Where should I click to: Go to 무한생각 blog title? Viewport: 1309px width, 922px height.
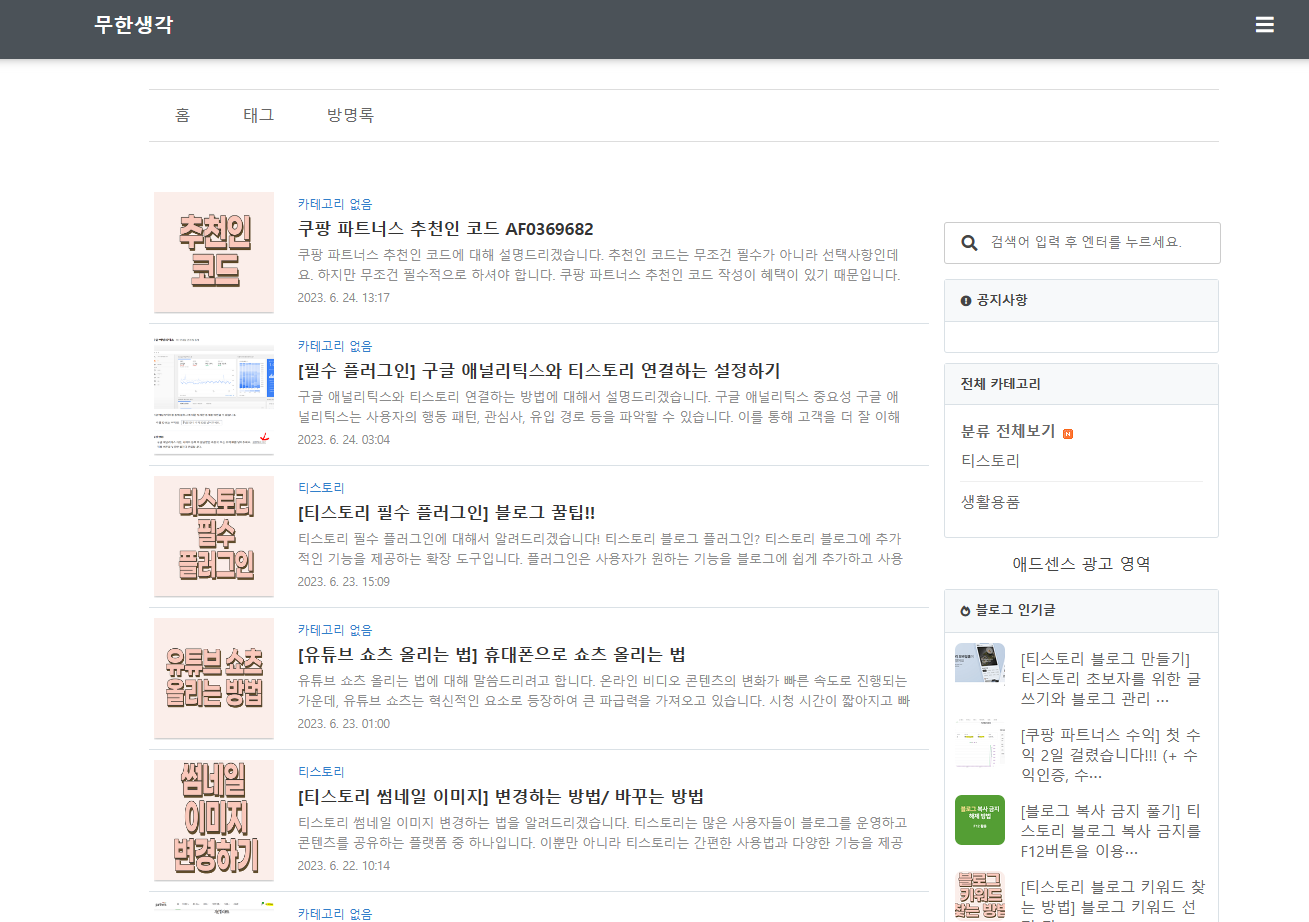[x=134, y=25]
